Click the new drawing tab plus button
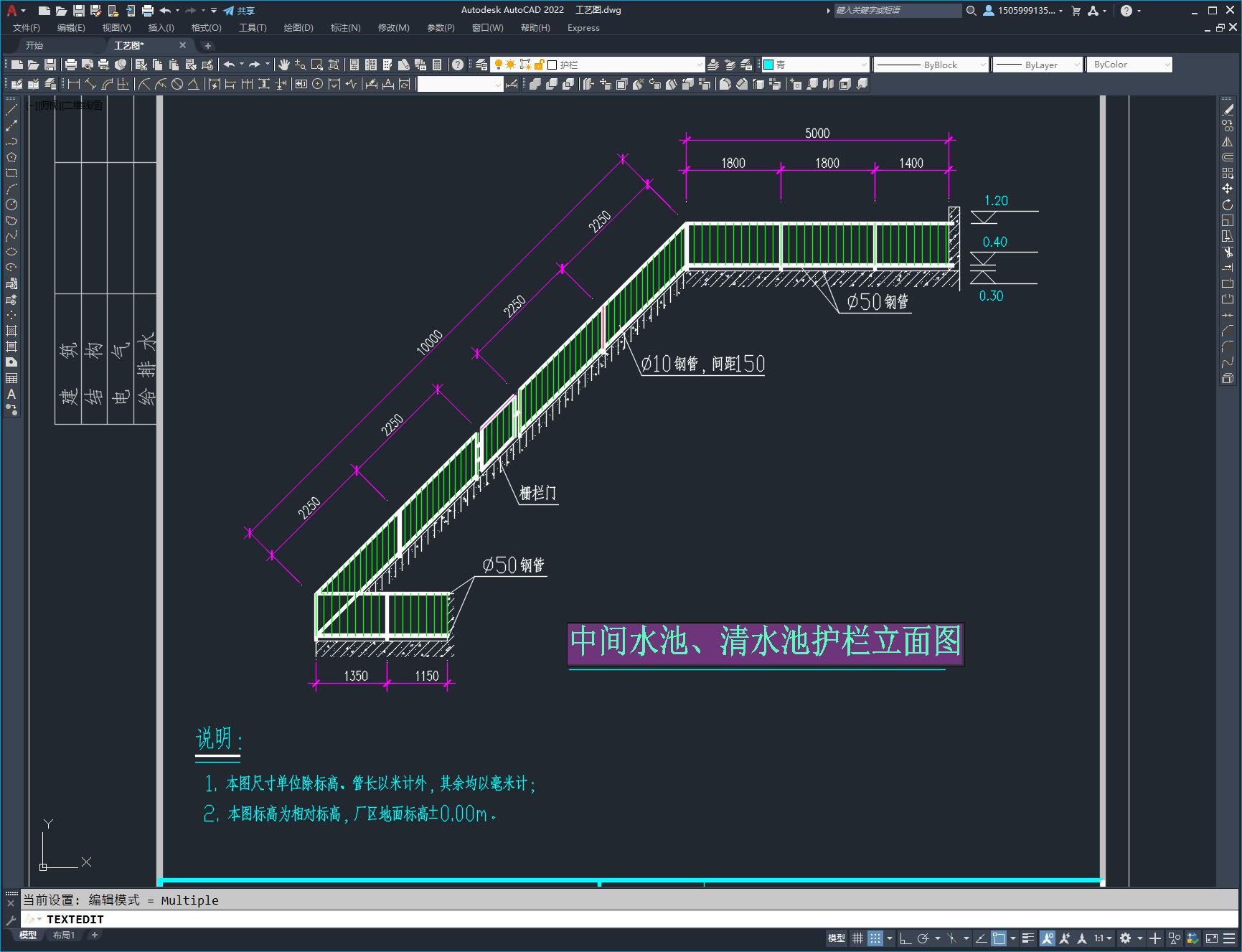 (208, 45)
